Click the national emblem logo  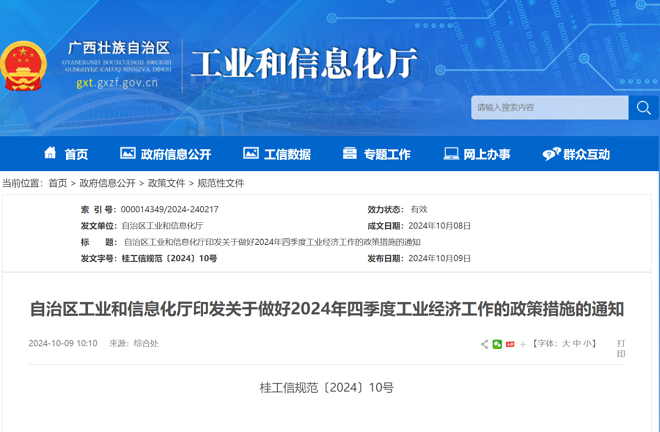[x=24, y=66]
